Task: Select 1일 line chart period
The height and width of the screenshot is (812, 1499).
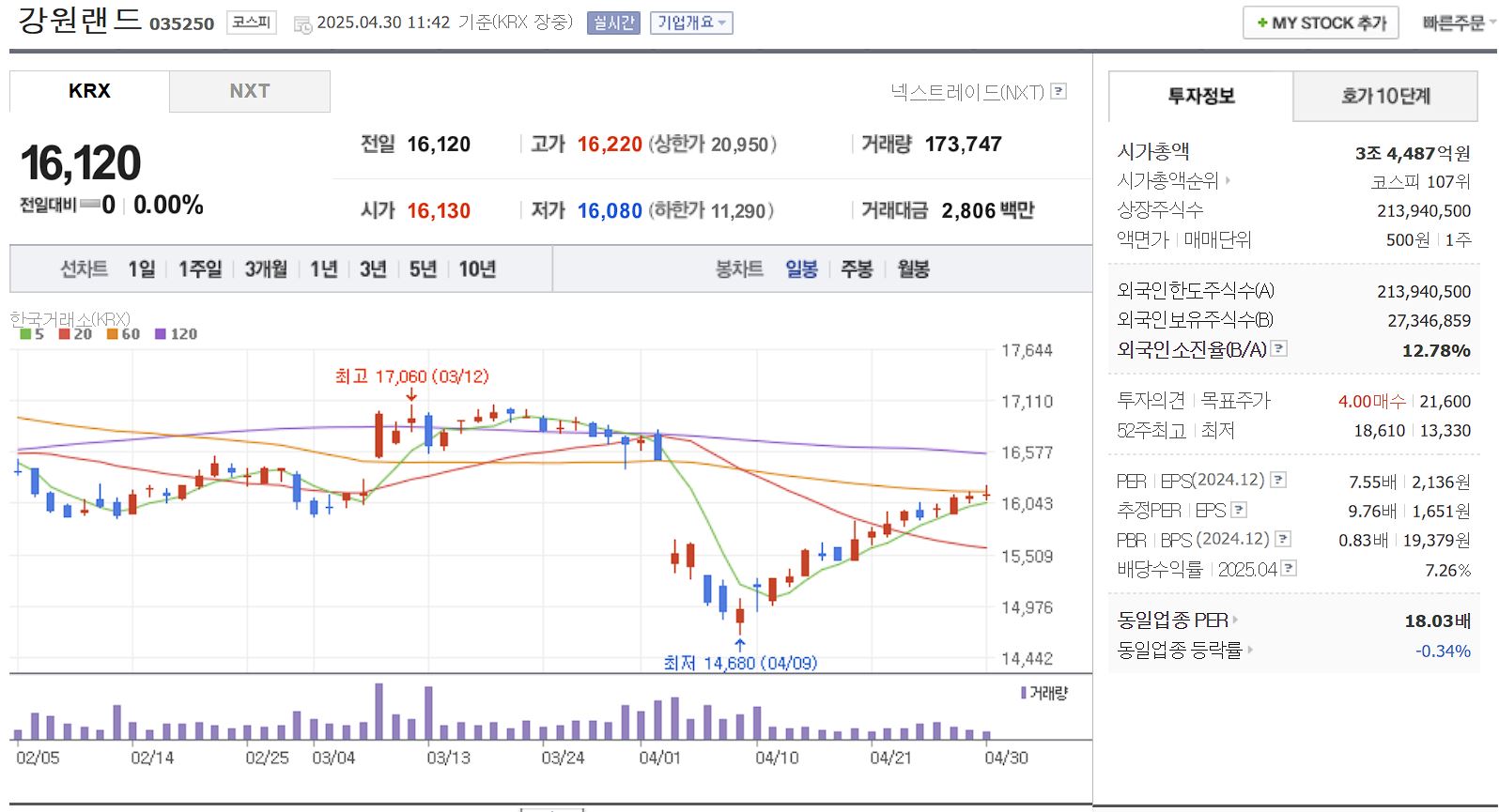Action: [x=142, y=269]
